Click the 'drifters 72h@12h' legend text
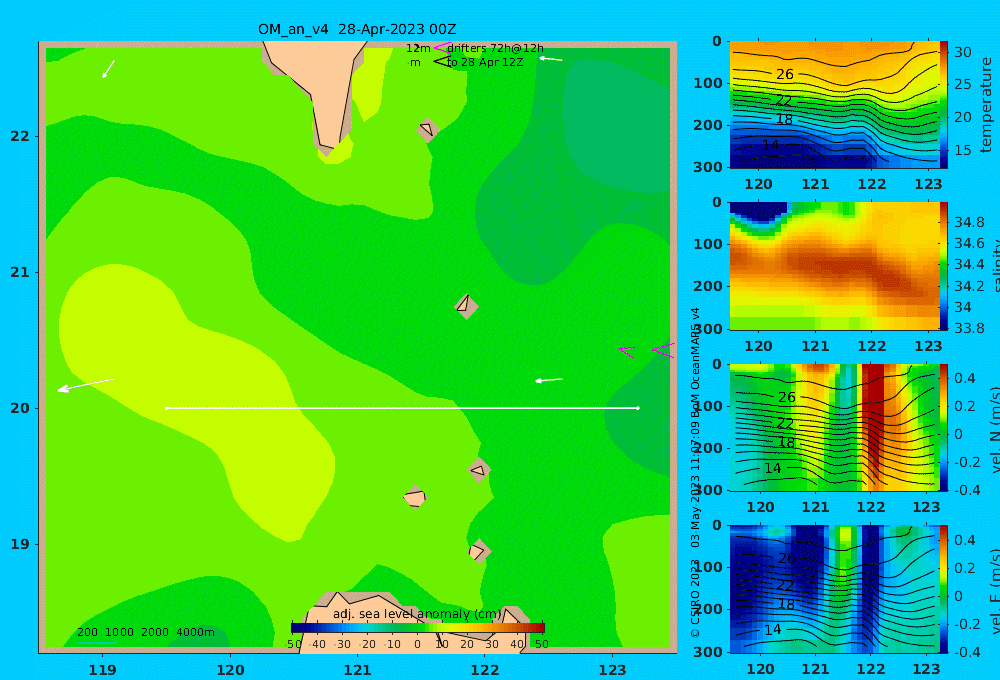 pyautogui.click(x=495, y=48)
